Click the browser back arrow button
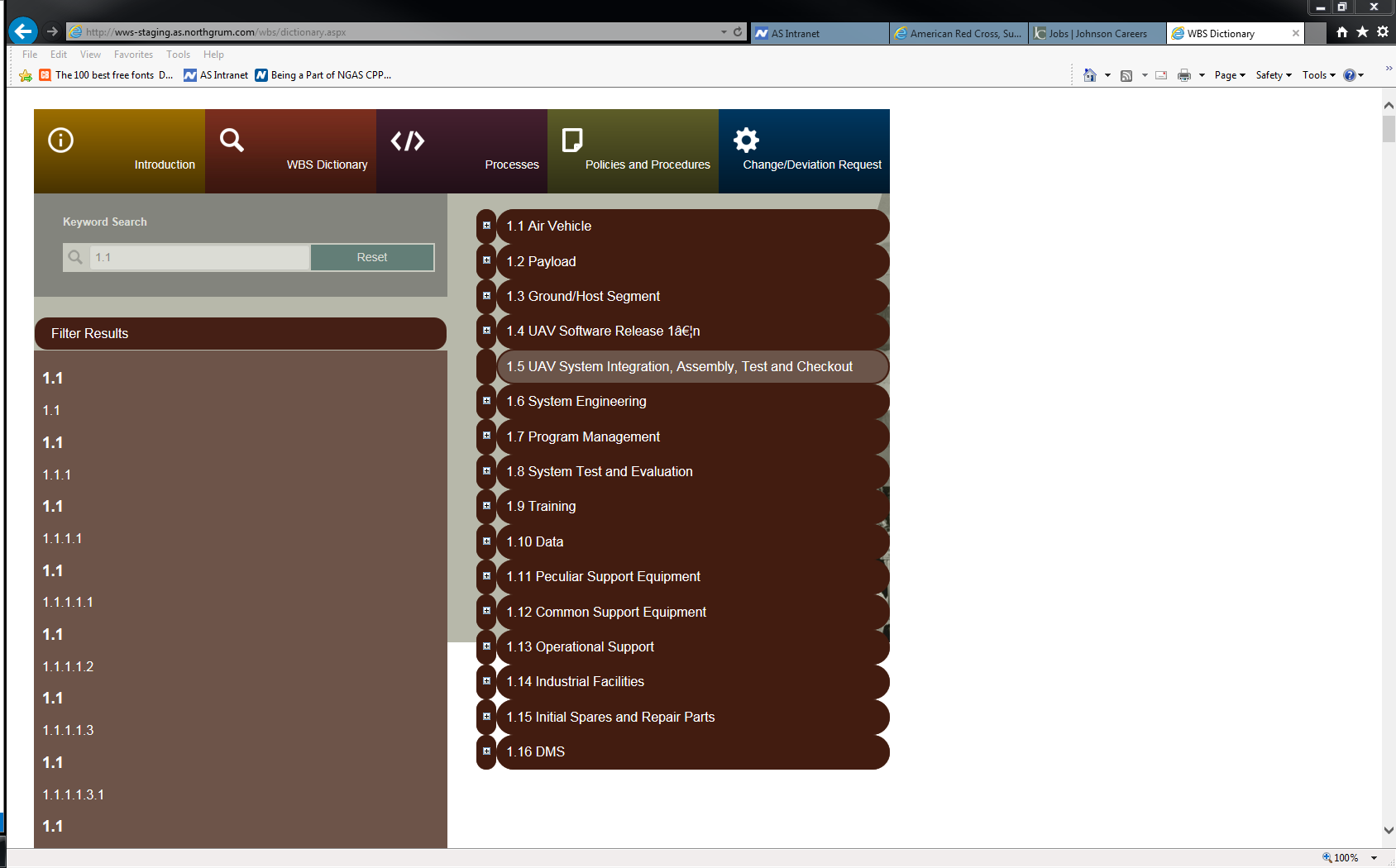Viewport: 1396px width, 868px height. [23, 31]
